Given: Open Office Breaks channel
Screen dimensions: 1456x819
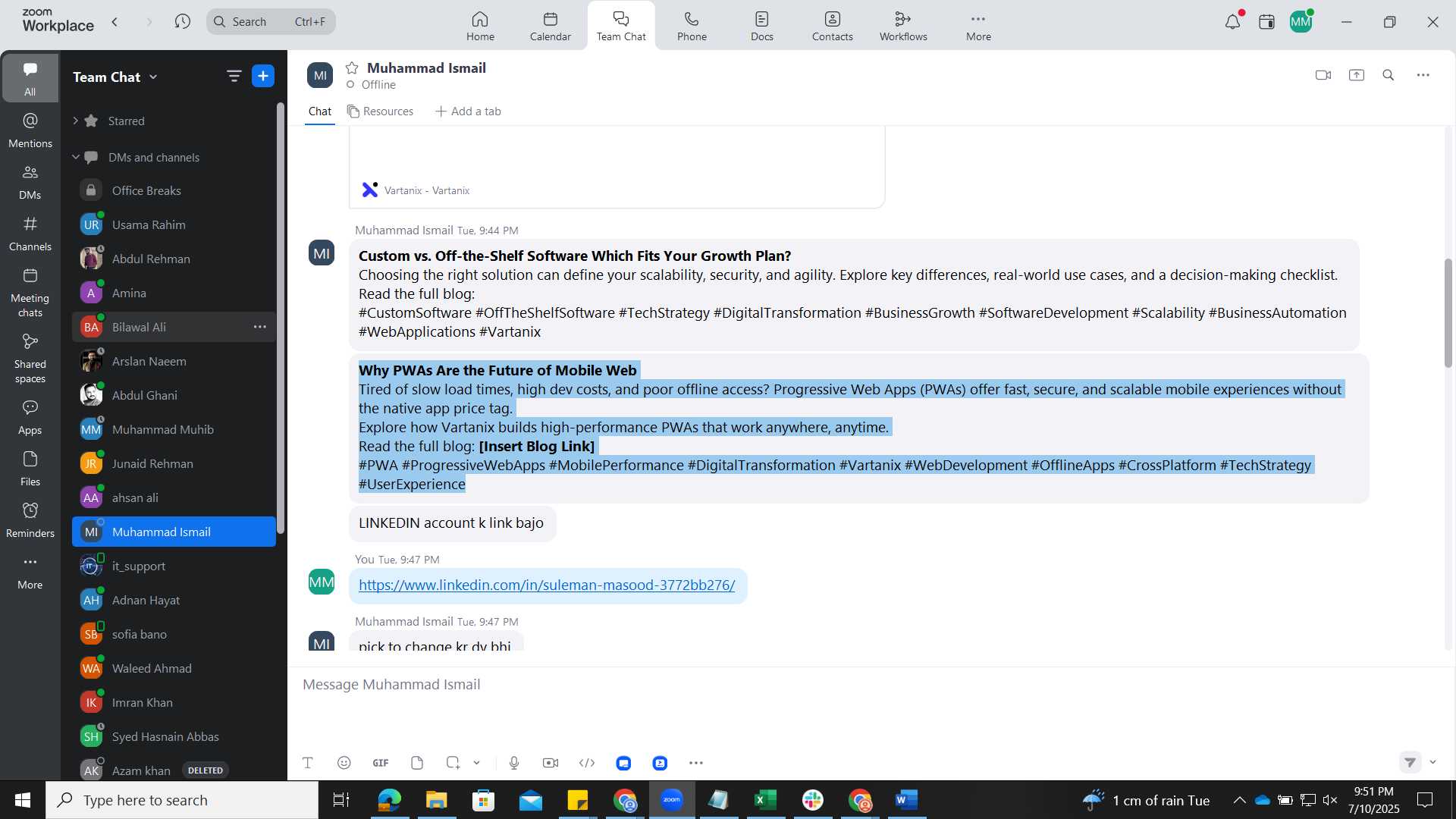Looking at the screenshot, I should point(174,190).
